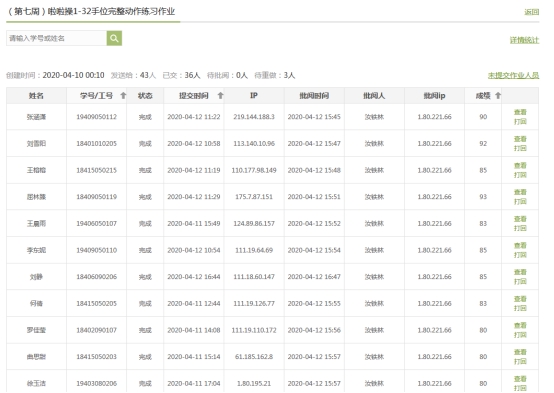Screen dimensions: 554x393
Task: Click 打回 for student 19406050107
Action: [520, 228]
